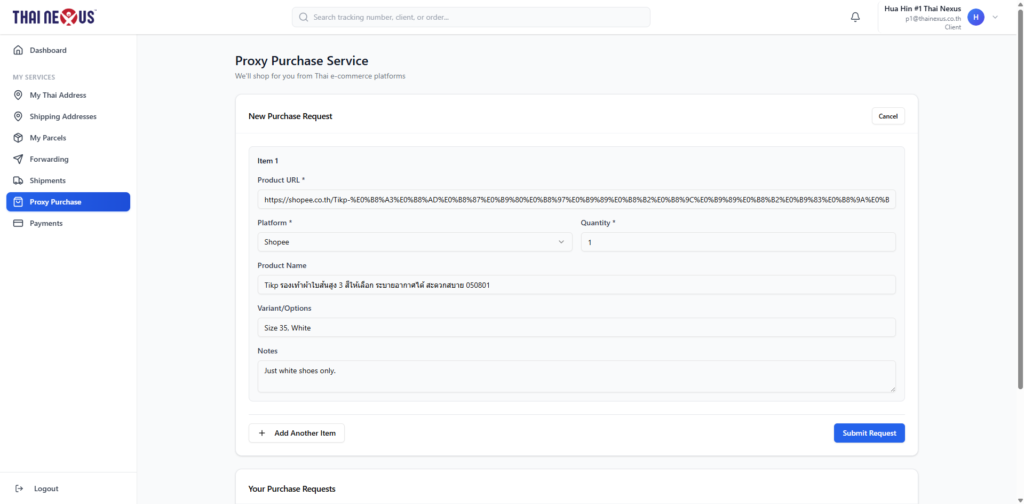The width and height of the screenshot is (1024, 504).
Task: Open the Shipments section
Action: point(68,181)
